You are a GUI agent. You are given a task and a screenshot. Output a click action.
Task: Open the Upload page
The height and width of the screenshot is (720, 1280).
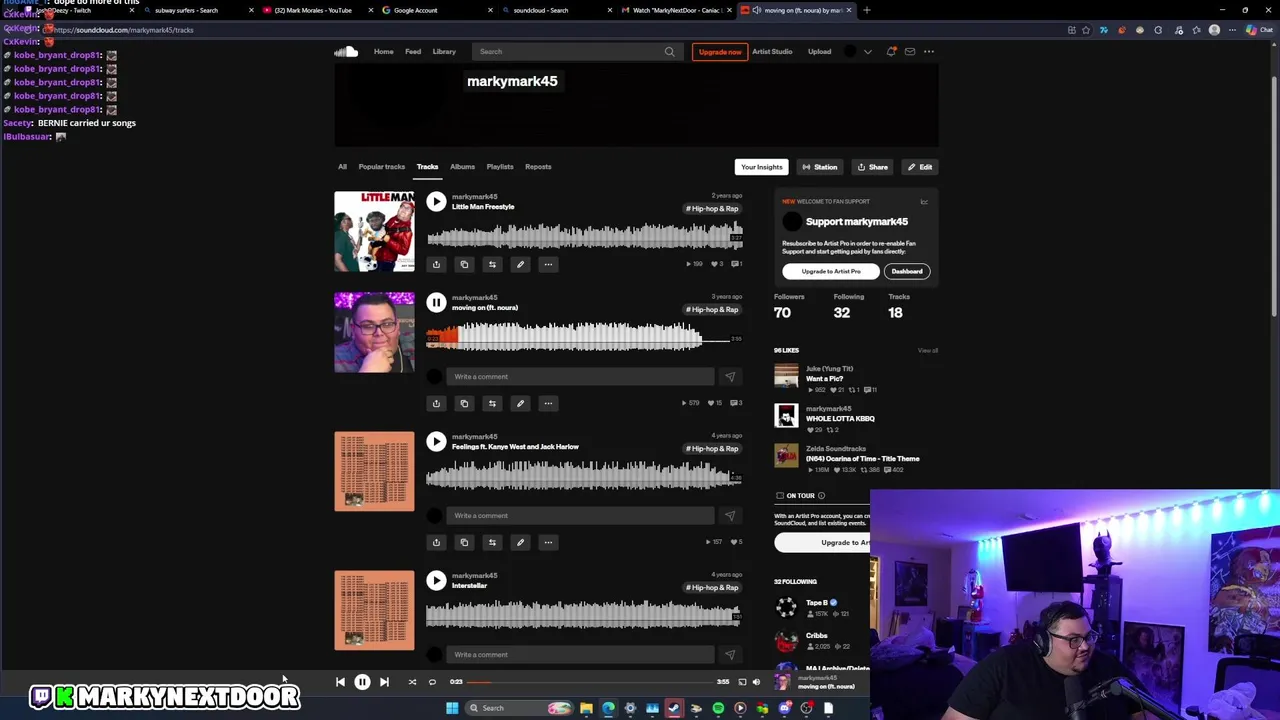coord(819,51)
